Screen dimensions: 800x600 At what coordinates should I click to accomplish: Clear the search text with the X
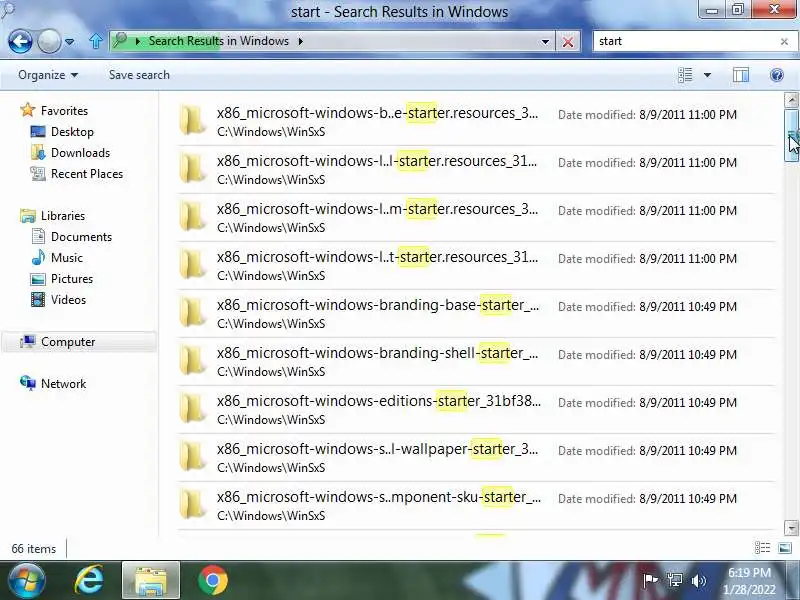[784, 41]
